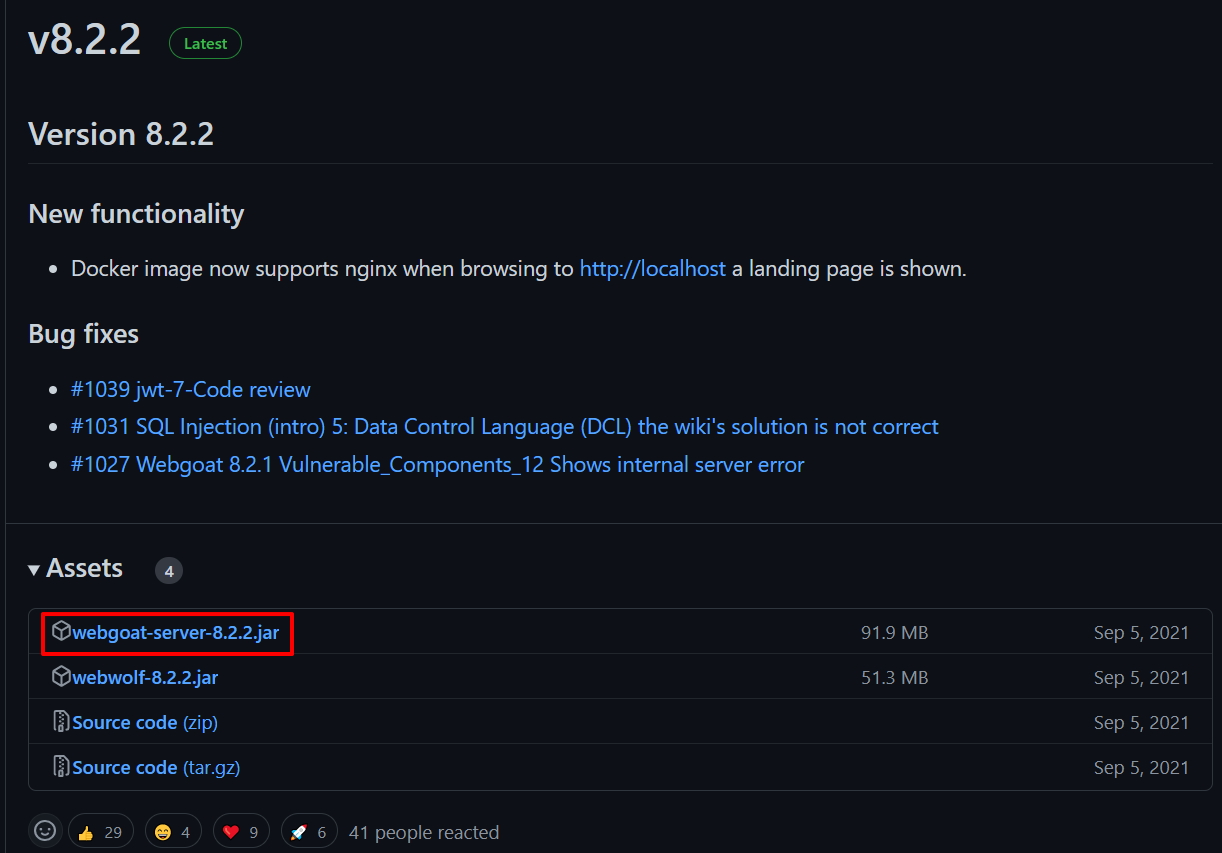React with thumbs up emoji (29)

(x=101, y=832)
